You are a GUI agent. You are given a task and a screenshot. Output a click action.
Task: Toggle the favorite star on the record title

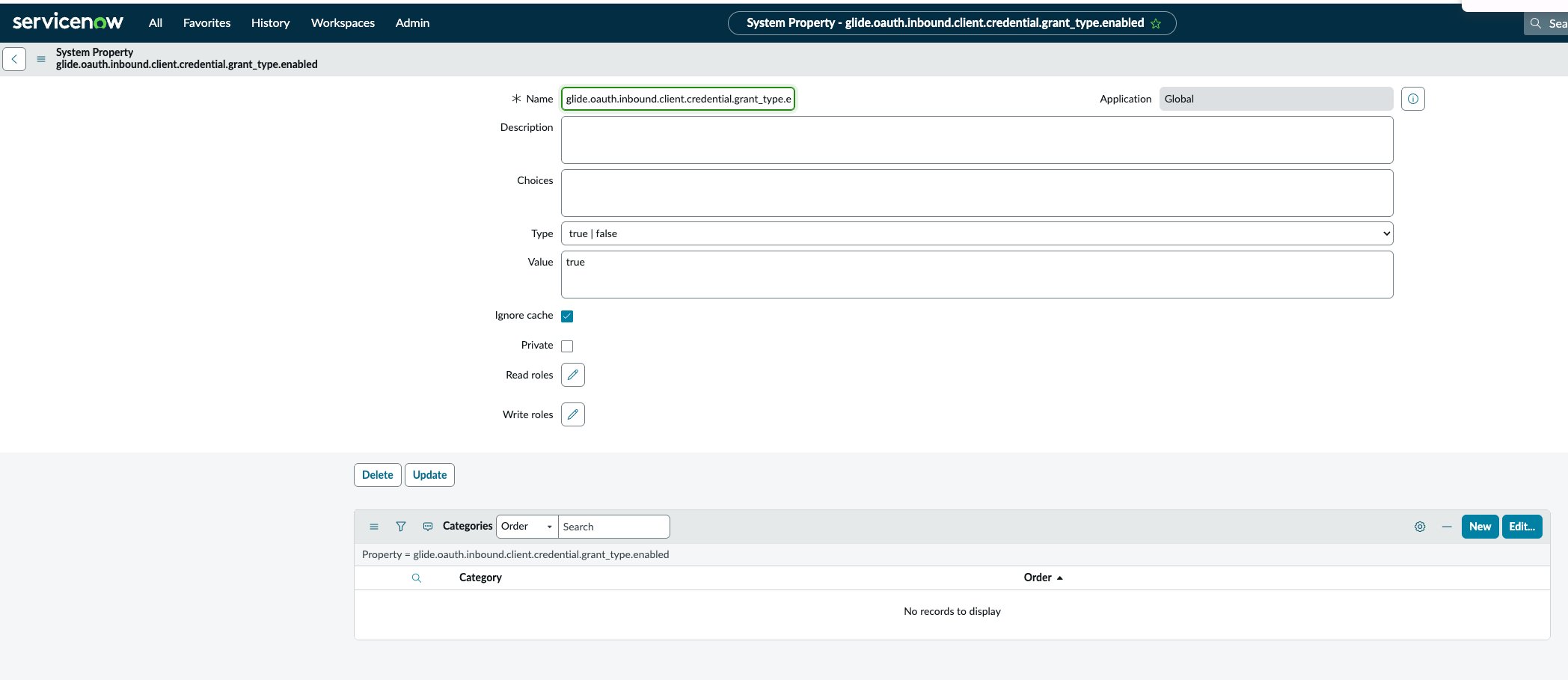coord(1154,23)
